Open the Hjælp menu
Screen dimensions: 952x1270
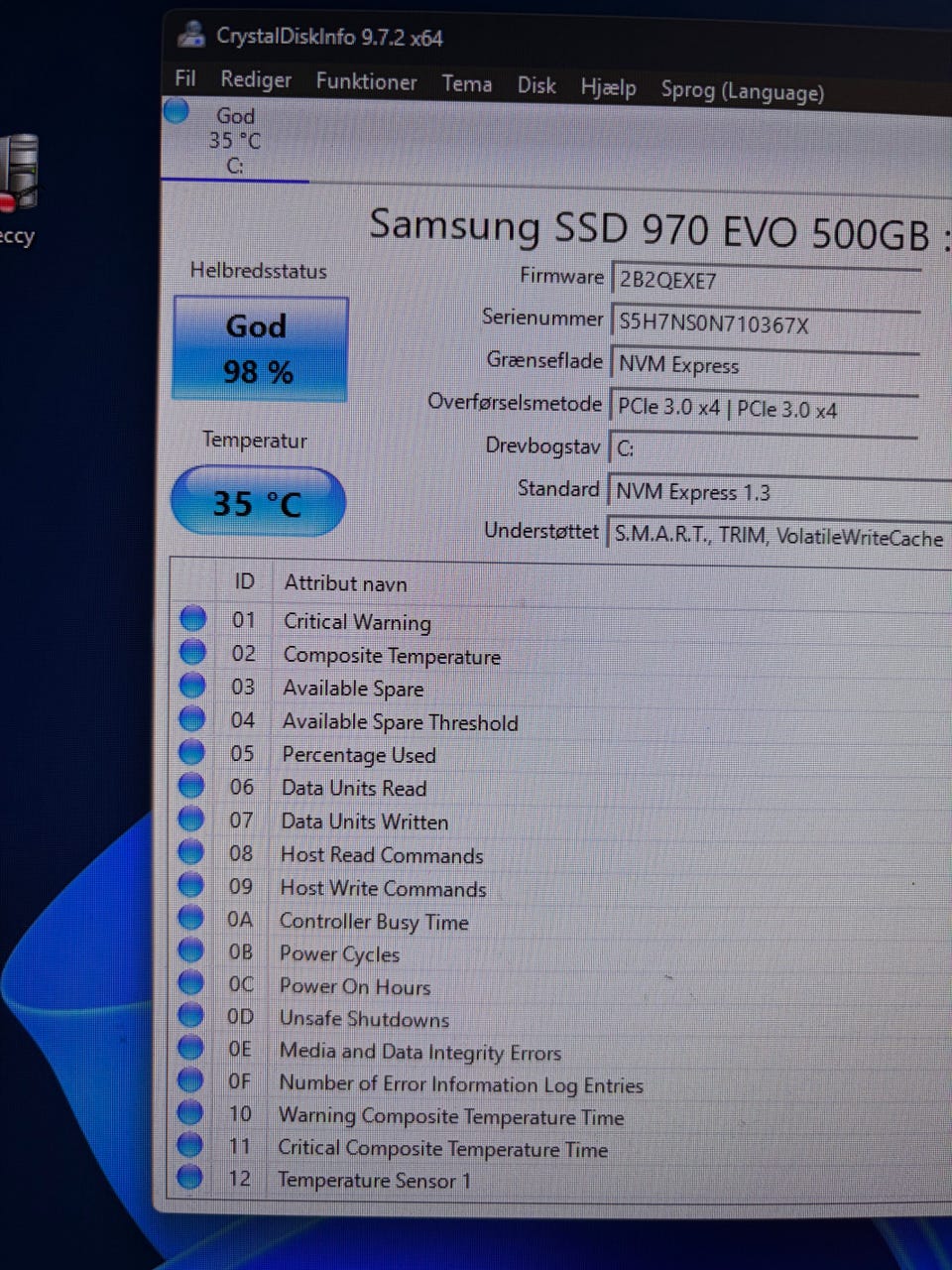point(608,87)
